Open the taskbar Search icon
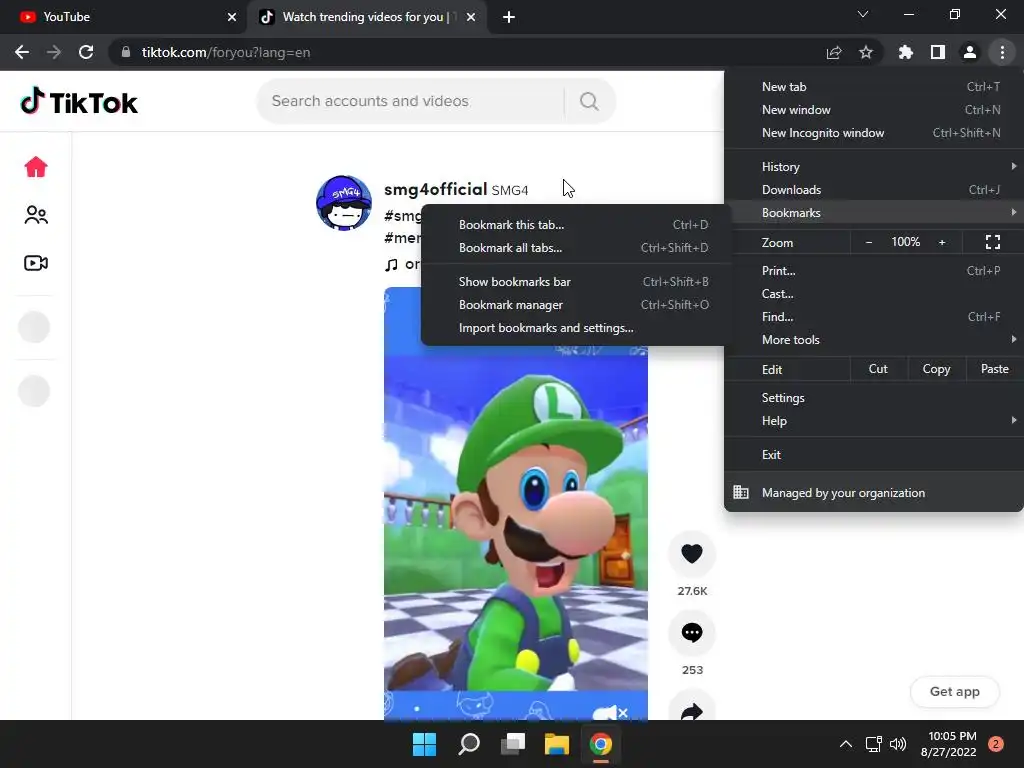 click(469, 744)
